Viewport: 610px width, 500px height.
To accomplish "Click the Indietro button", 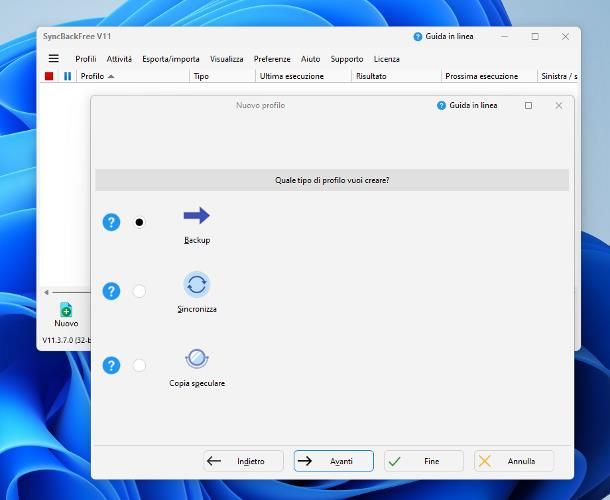I will pos(244,461).
